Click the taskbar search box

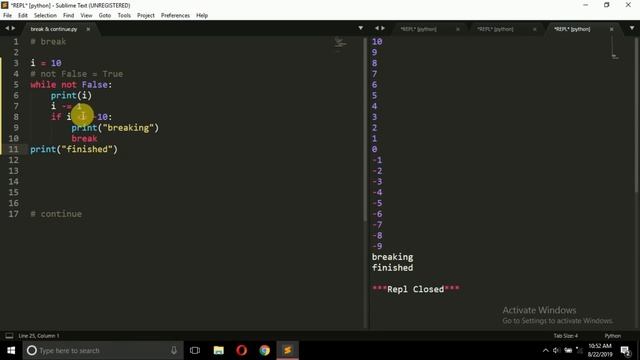104,350
